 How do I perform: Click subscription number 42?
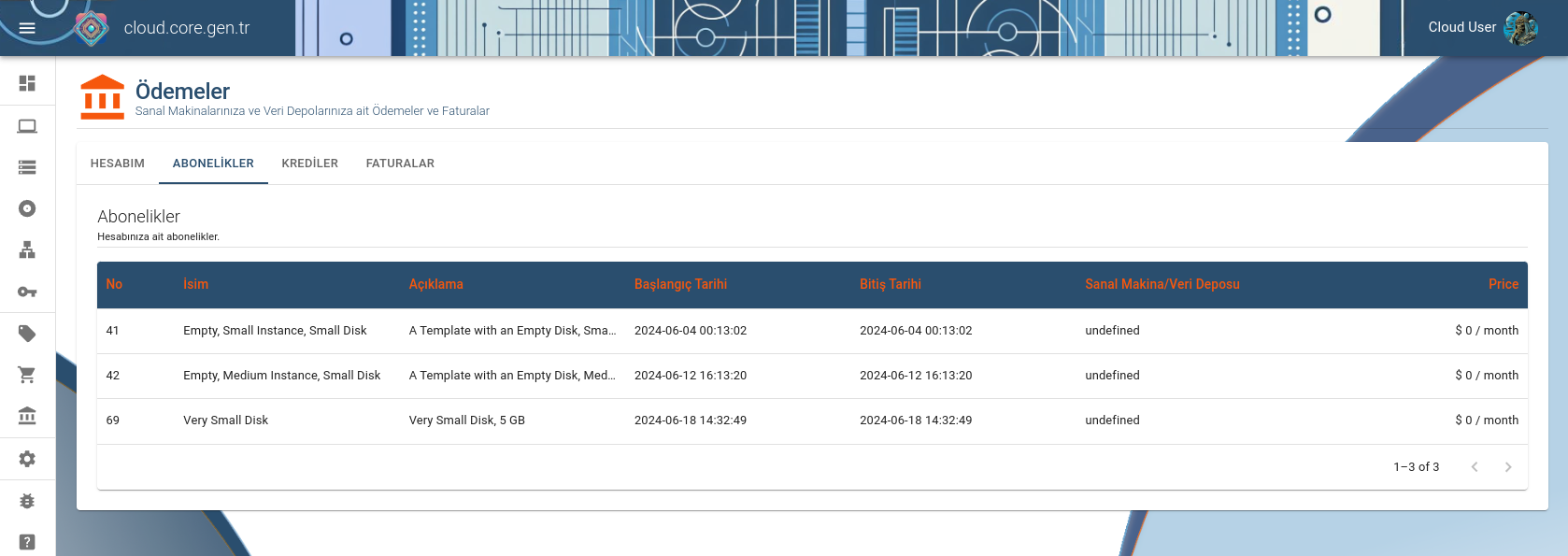(x=112, y=376)
